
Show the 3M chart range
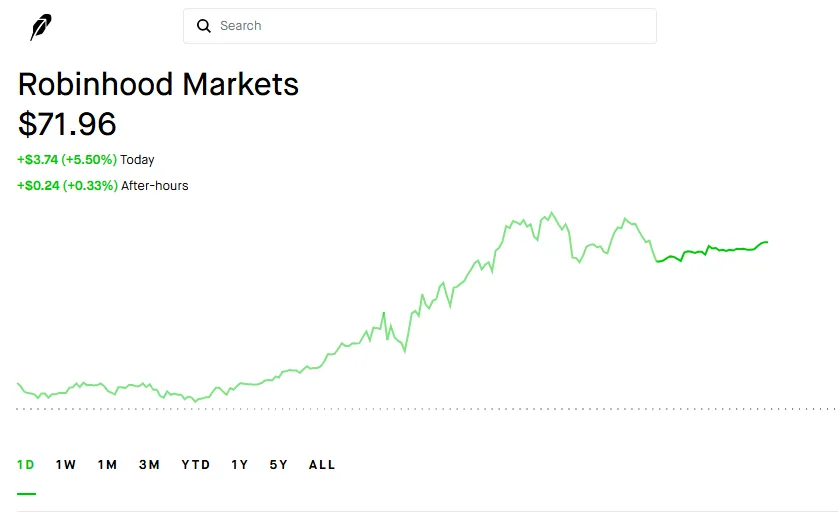(149, 464)
